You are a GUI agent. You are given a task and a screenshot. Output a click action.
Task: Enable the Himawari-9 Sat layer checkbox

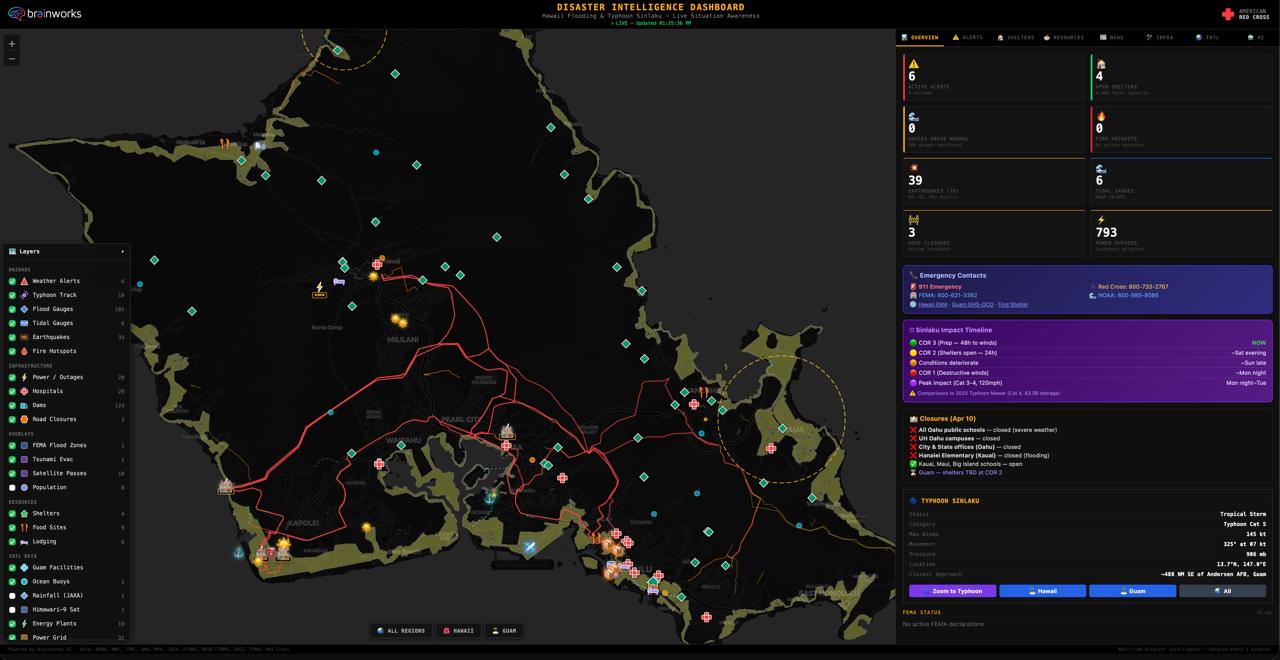pos(13,610)
